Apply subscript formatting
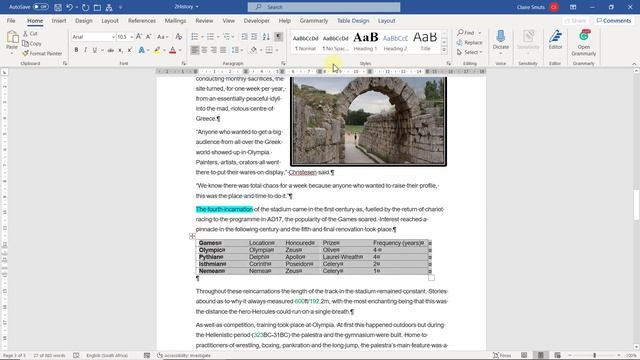640x360 pixels. [x=120, y=50]
